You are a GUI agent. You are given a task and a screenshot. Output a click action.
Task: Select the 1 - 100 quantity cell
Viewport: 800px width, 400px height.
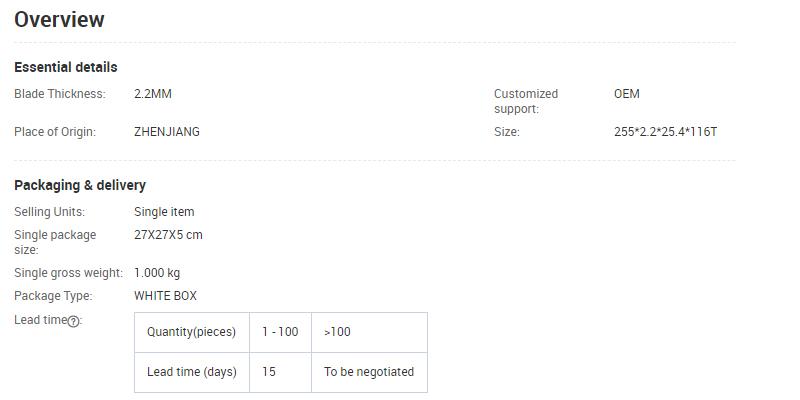280,332
